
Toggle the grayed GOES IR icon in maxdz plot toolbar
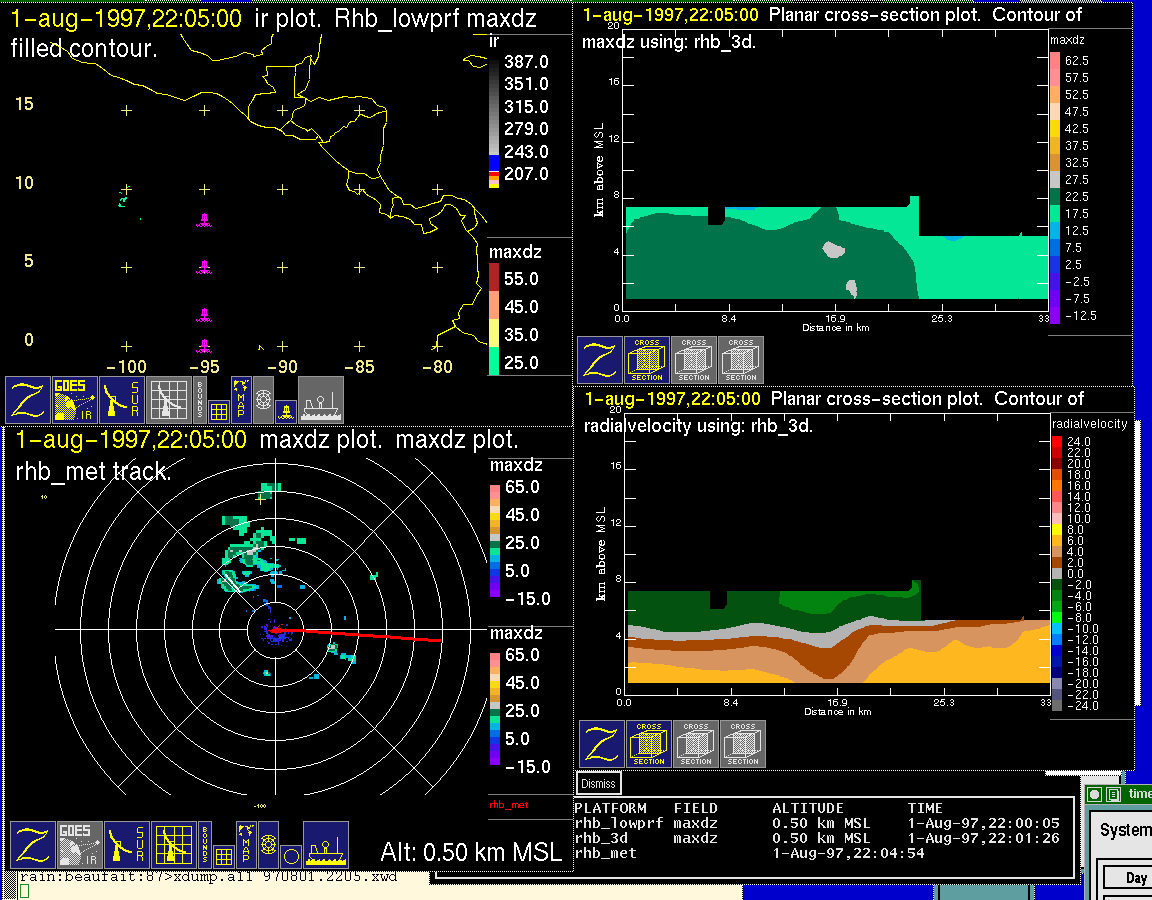pos(78,844)
